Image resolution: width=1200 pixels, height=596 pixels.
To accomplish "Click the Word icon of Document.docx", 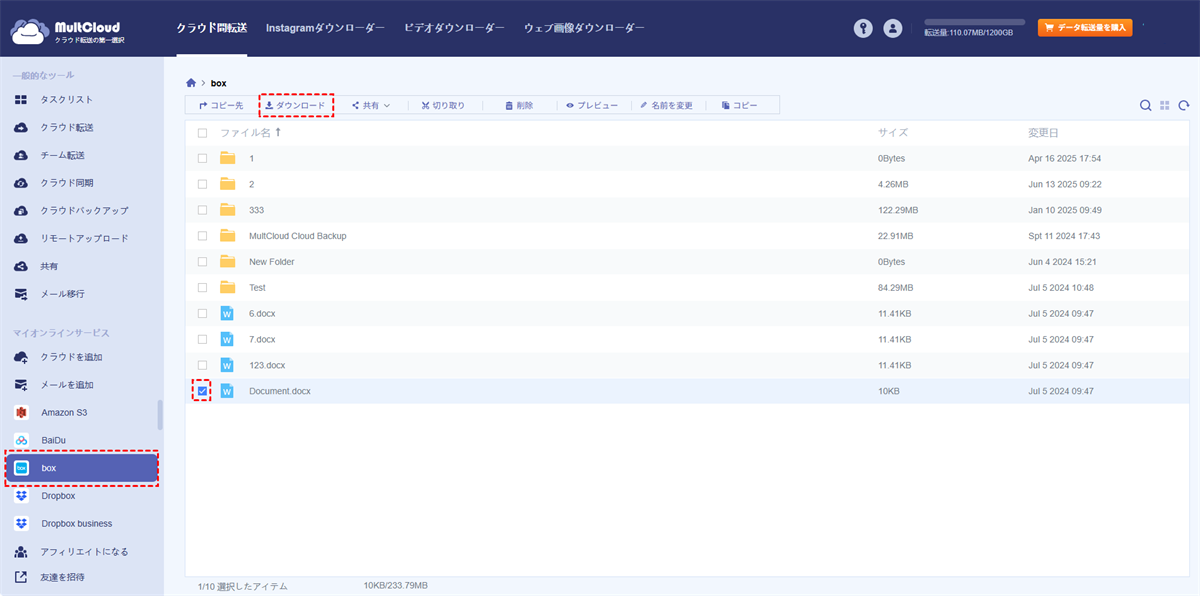I will coord(227,391).
